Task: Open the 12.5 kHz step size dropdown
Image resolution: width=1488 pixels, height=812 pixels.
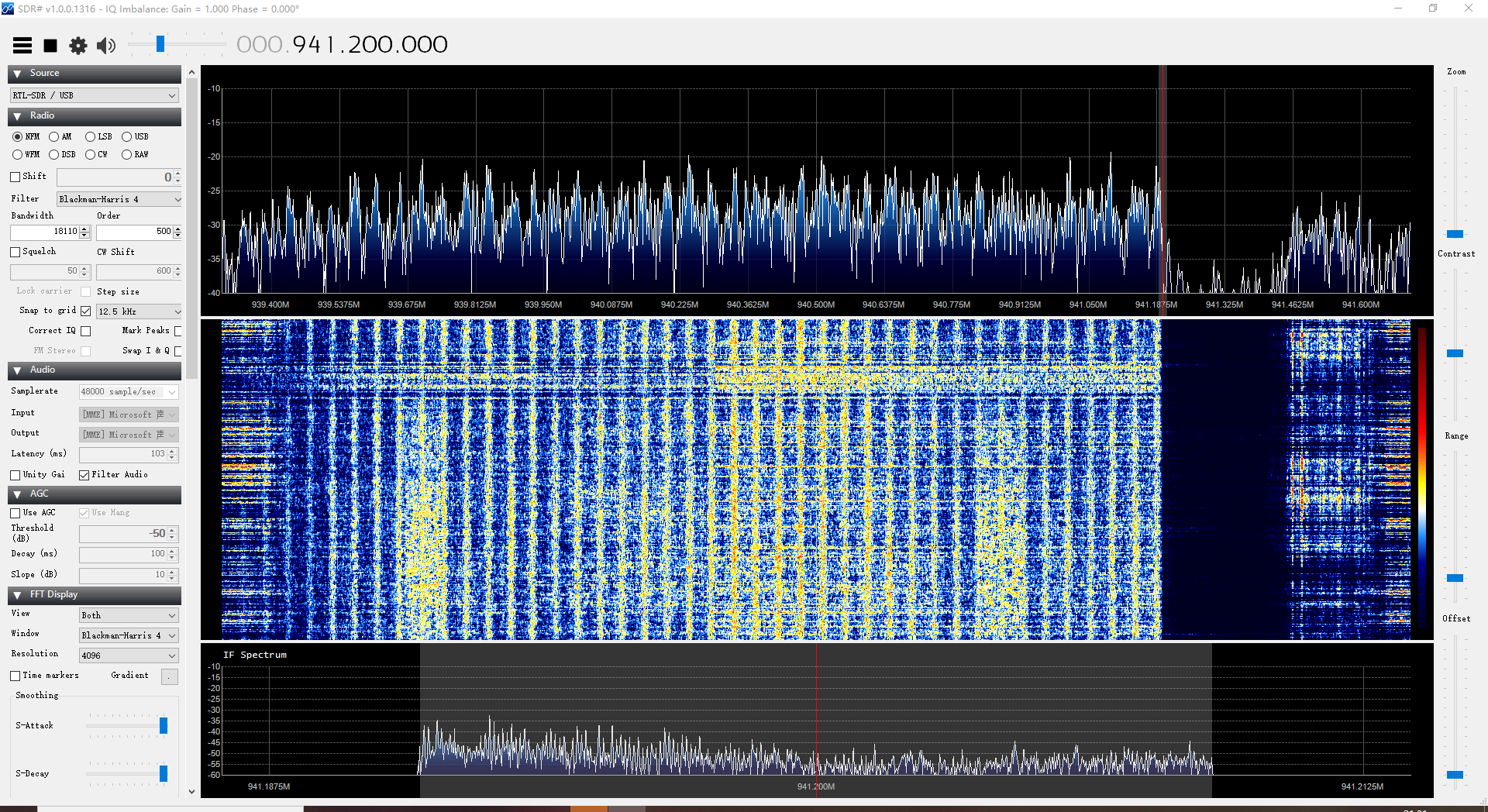Action: coord(139,311)
